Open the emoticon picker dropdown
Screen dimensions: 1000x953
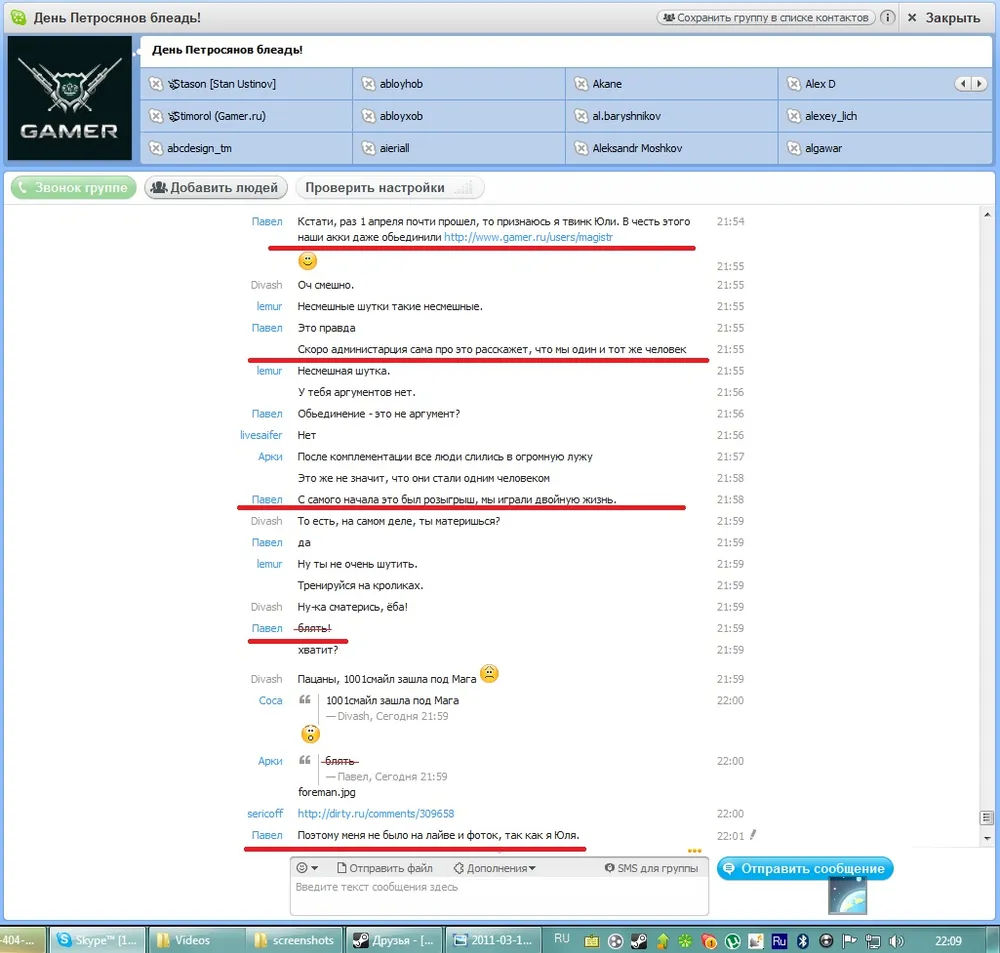(x=307, y=868)
